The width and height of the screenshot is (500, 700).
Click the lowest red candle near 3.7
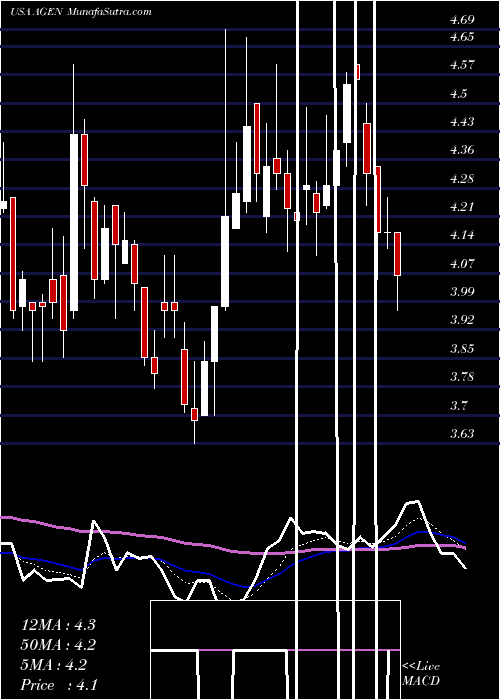[194, 414]
